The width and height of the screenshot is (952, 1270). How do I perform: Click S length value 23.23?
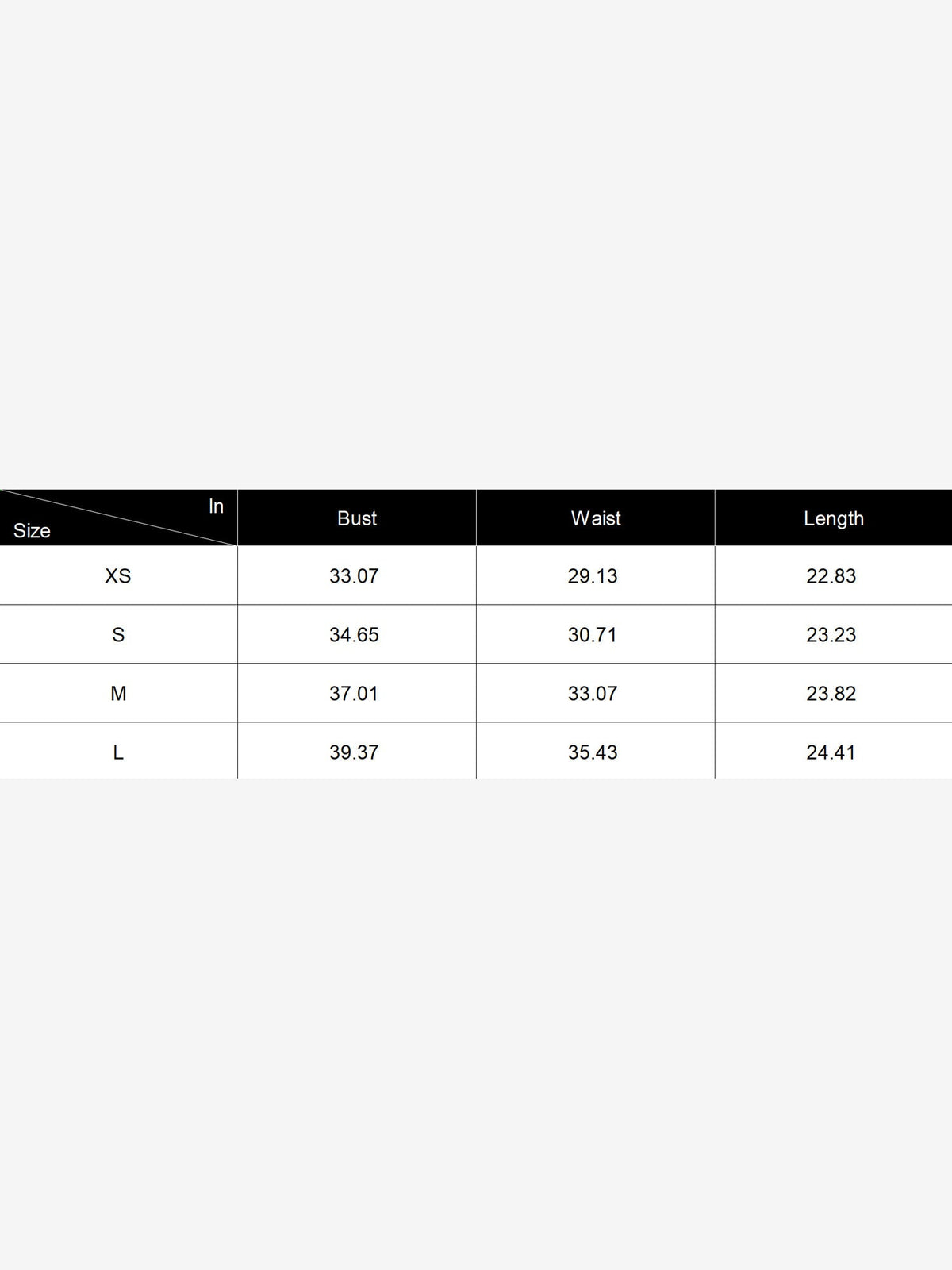point(831,635)
